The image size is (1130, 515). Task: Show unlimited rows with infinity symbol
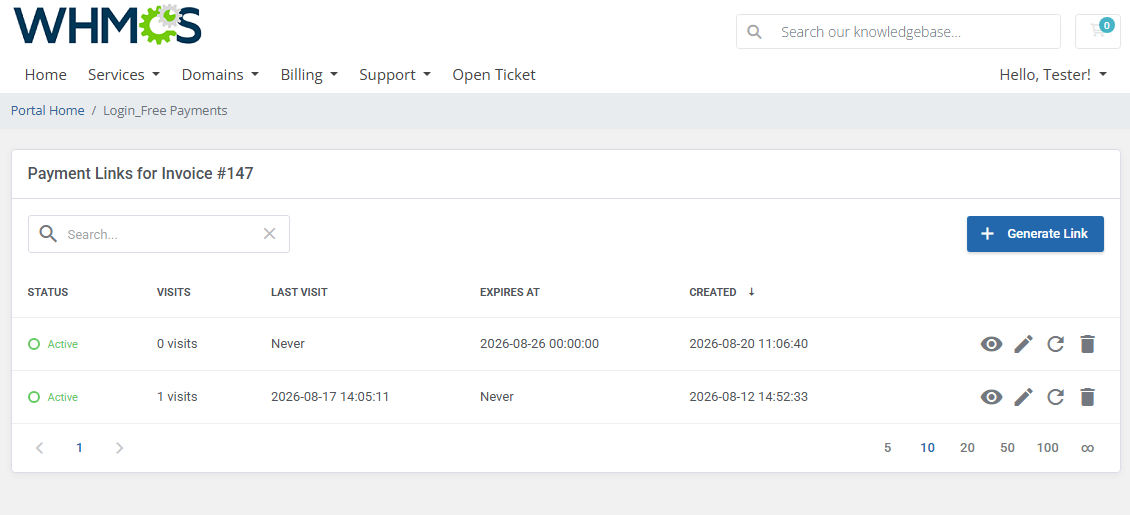tap(1087, 448)
